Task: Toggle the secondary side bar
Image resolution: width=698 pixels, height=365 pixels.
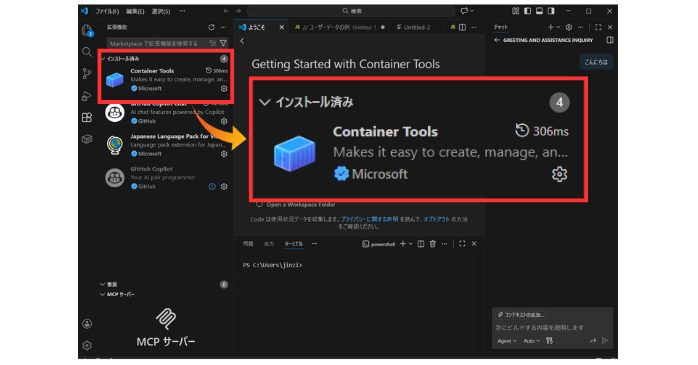Action: (x=551, y=11)
